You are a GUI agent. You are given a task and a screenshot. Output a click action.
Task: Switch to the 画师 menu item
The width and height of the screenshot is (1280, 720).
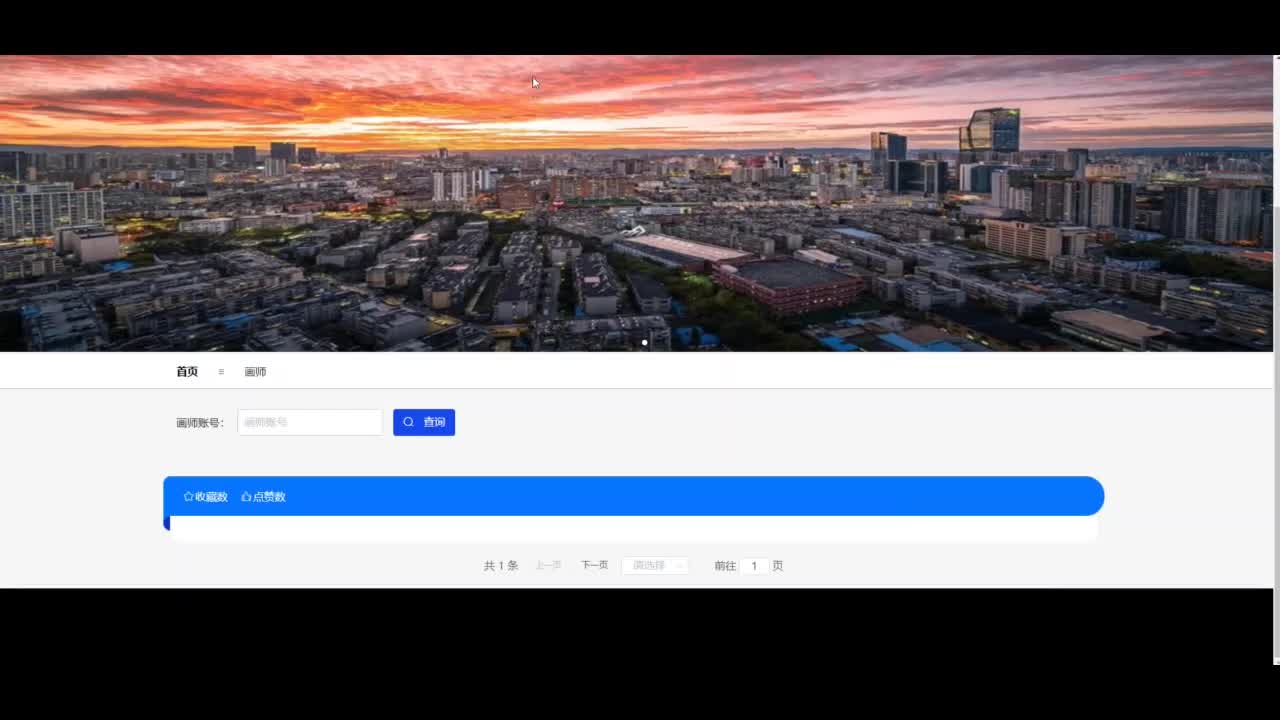(256, 371)
